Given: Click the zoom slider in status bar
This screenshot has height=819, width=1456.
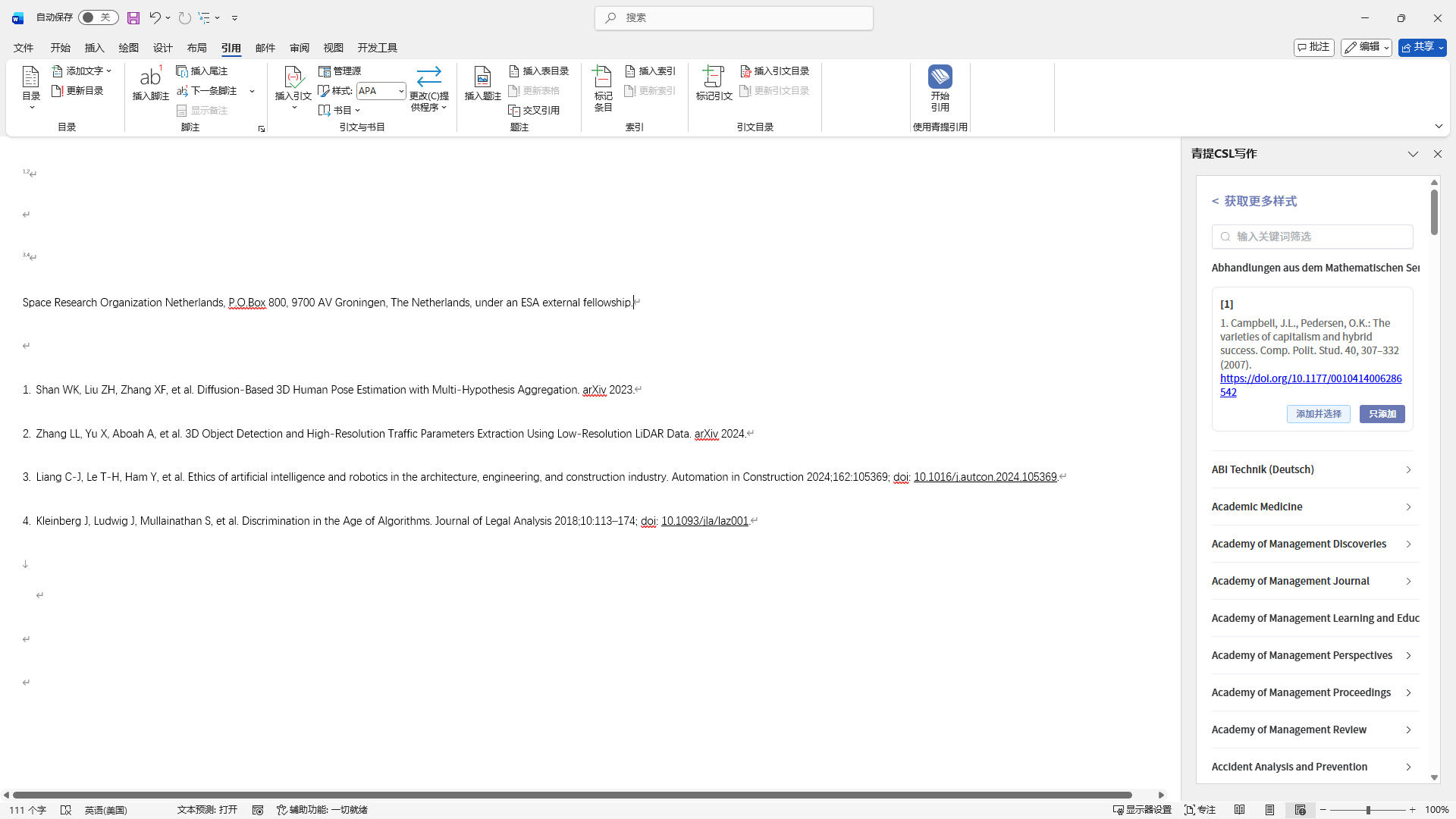Looking at the screenshot, I should tap(1368, 810).
